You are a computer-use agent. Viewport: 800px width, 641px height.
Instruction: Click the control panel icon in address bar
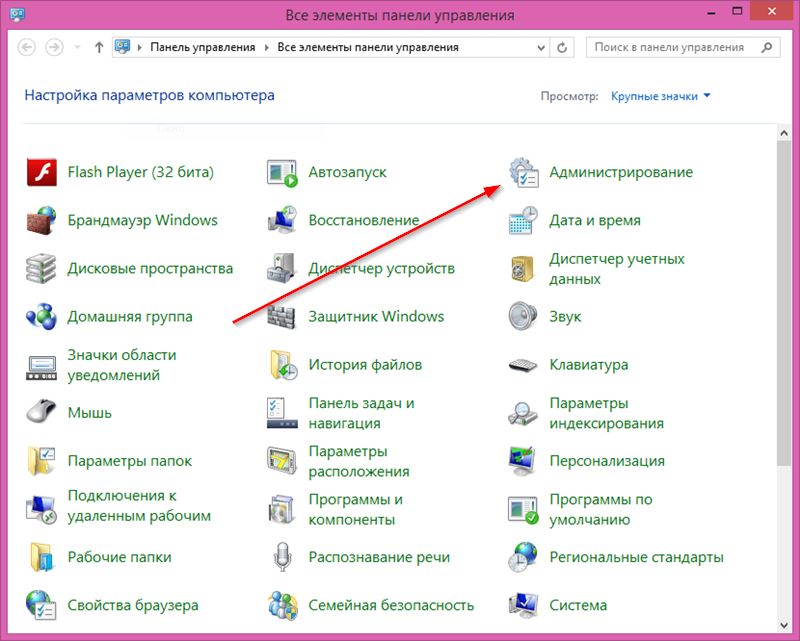(x=122, y=47)
